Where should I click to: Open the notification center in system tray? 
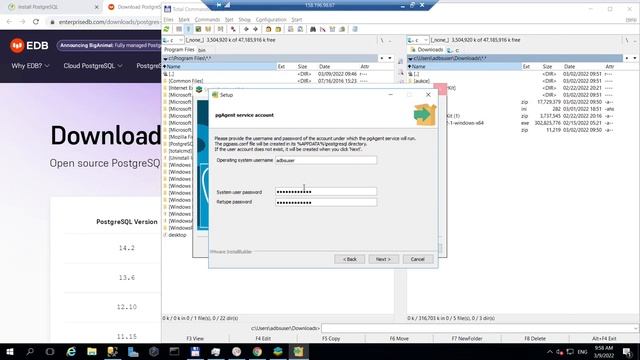[628, 351]
